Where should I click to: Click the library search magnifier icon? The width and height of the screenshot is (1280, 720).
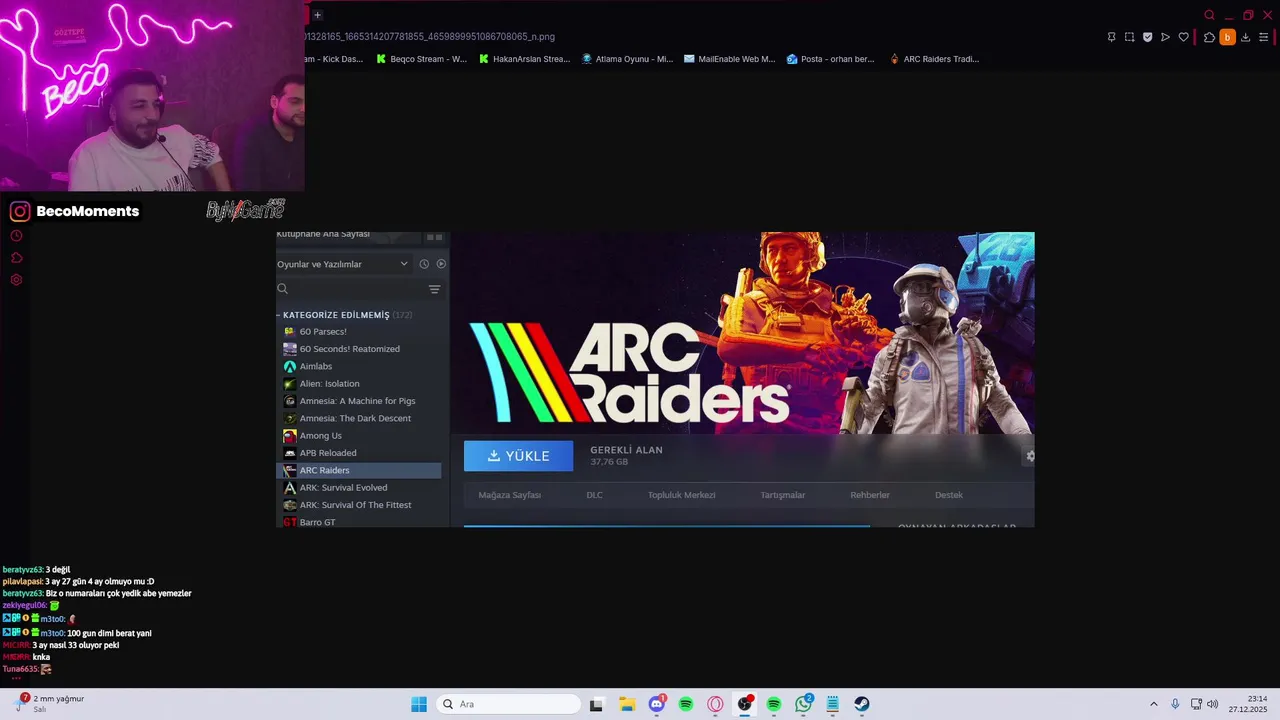coord(282,289)
